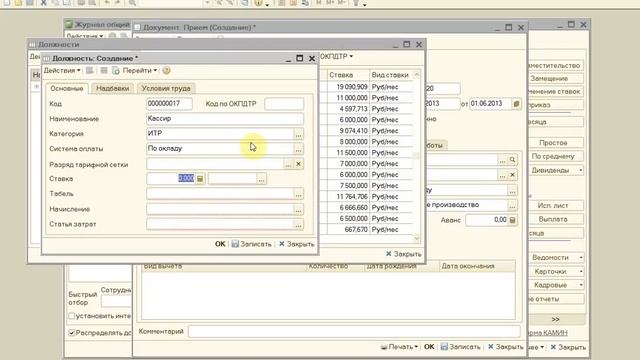
Task: Open selection button next to second Ставка field
Action: (261, 179)
